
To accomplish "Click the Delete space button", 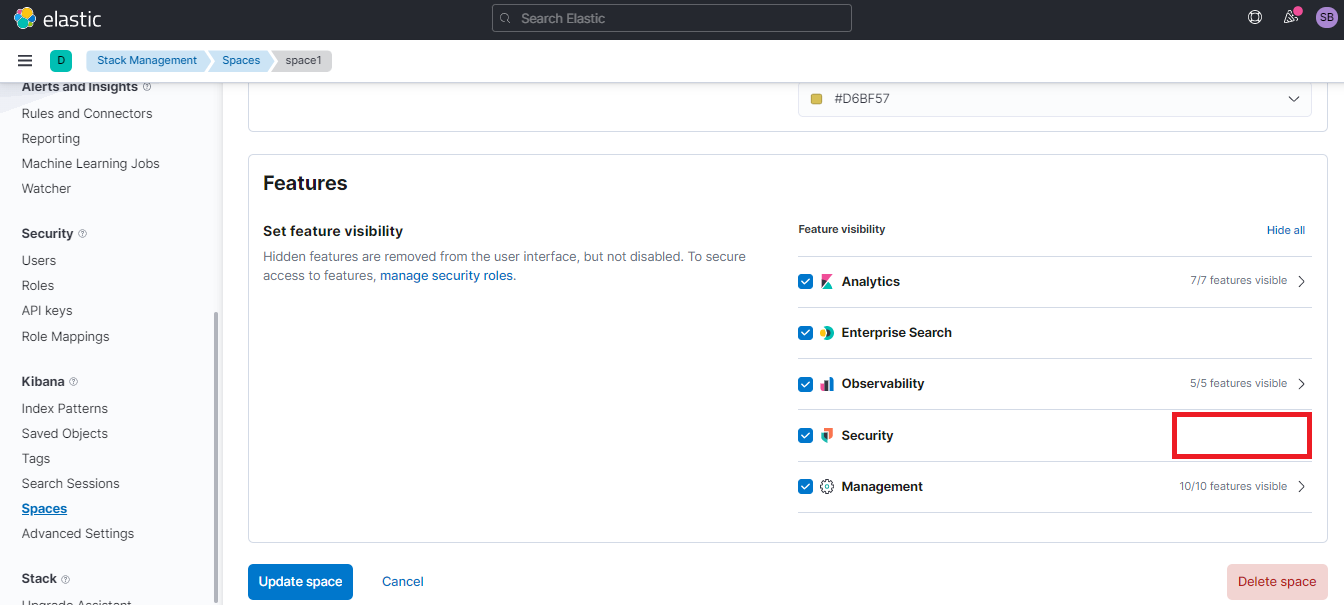I will [x=1277, y=582].
